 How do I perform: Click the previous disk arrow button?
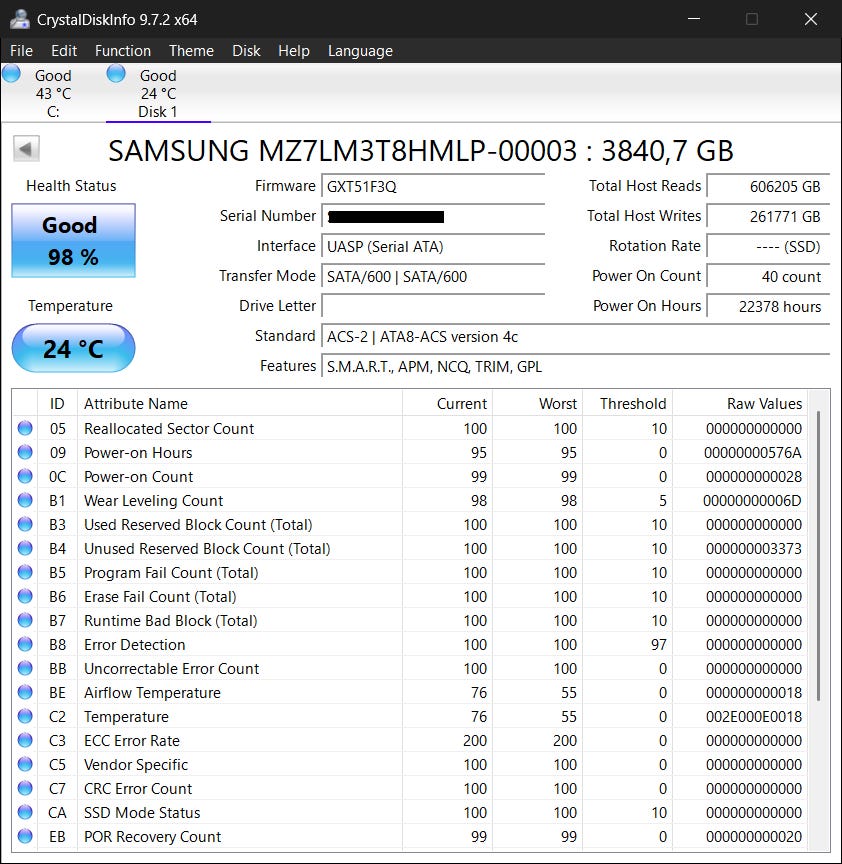[x=26, y=150]
